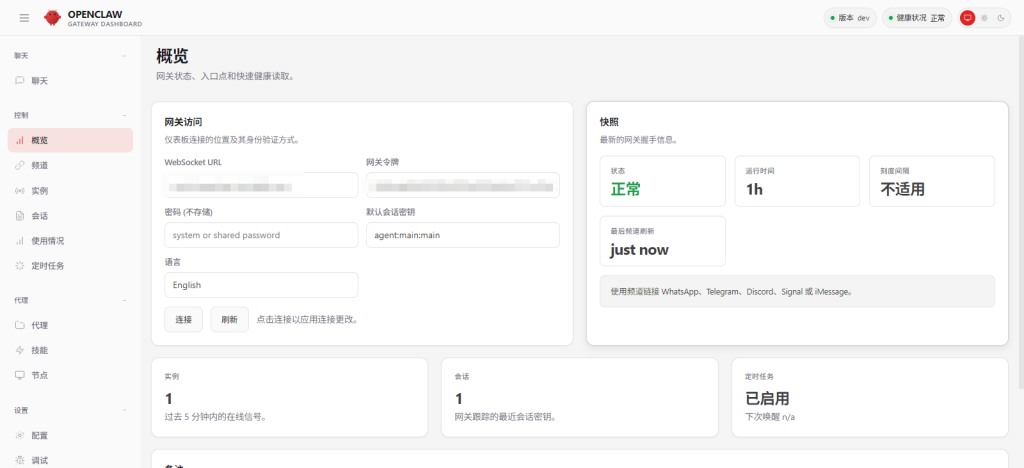Image resolution: width=1024 pixels, height=468 pixels.
Task: Toggle the hamburger sidebar menu
Action: click(x=24, y=18)
